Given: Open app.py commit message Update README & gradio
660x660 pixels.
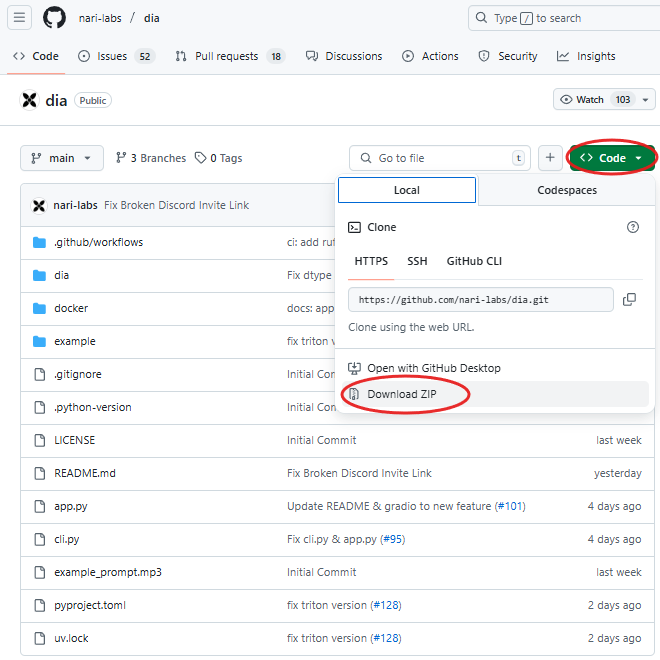Looking at the screenshot, I should click(389, 506).
